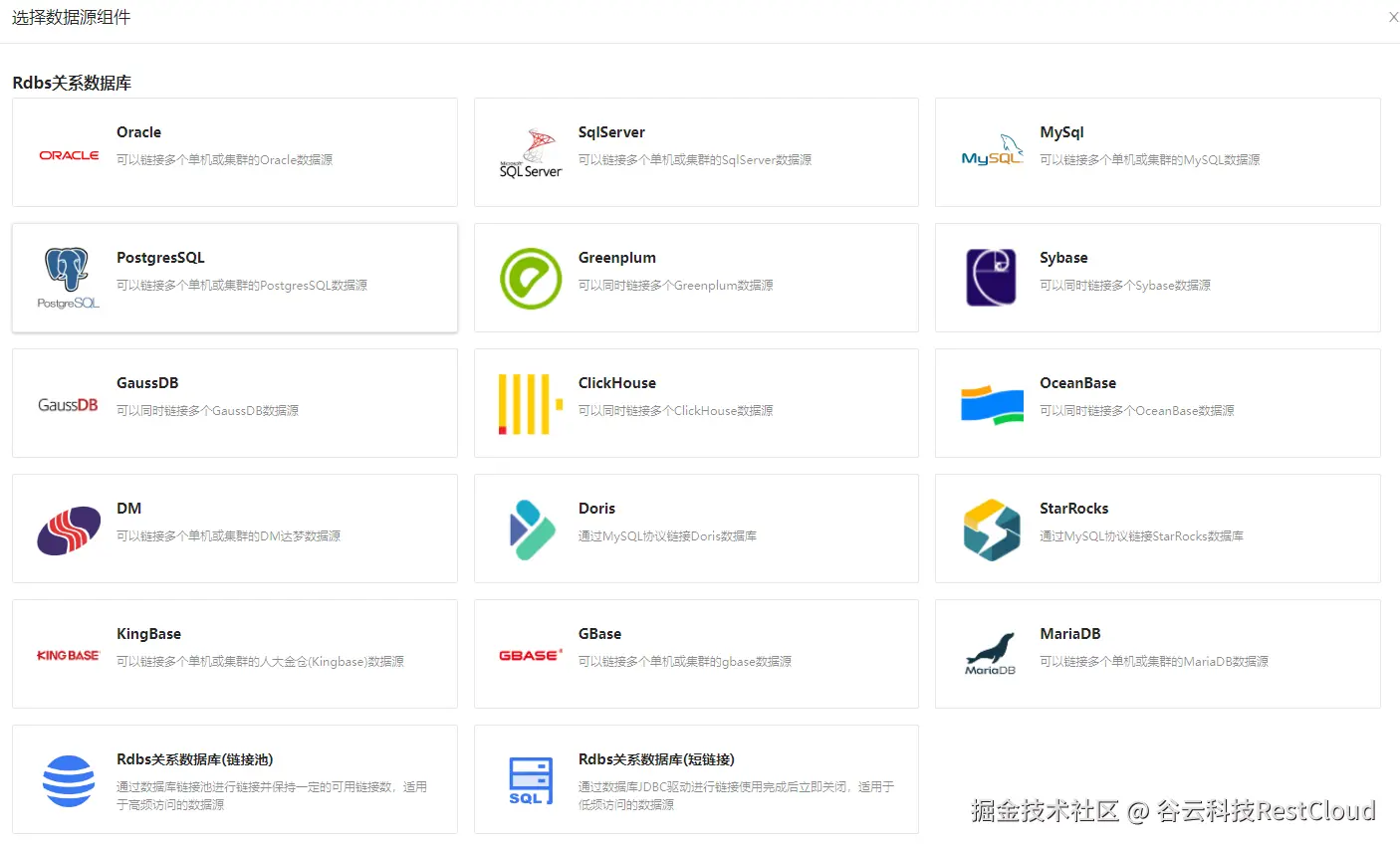Select the OceanBase data source title
Screen dimensions: 1400x848
[x=1077, y=383]
